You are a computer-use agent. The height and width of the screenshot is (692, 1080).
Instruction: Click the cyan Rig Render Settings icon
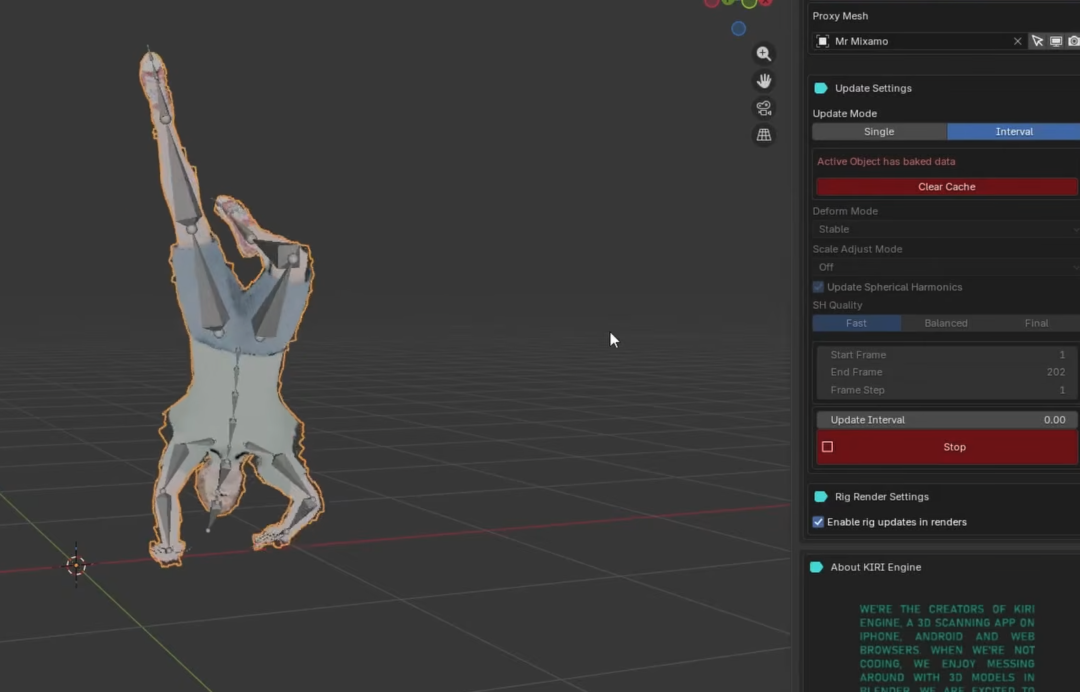coord(820,496)
